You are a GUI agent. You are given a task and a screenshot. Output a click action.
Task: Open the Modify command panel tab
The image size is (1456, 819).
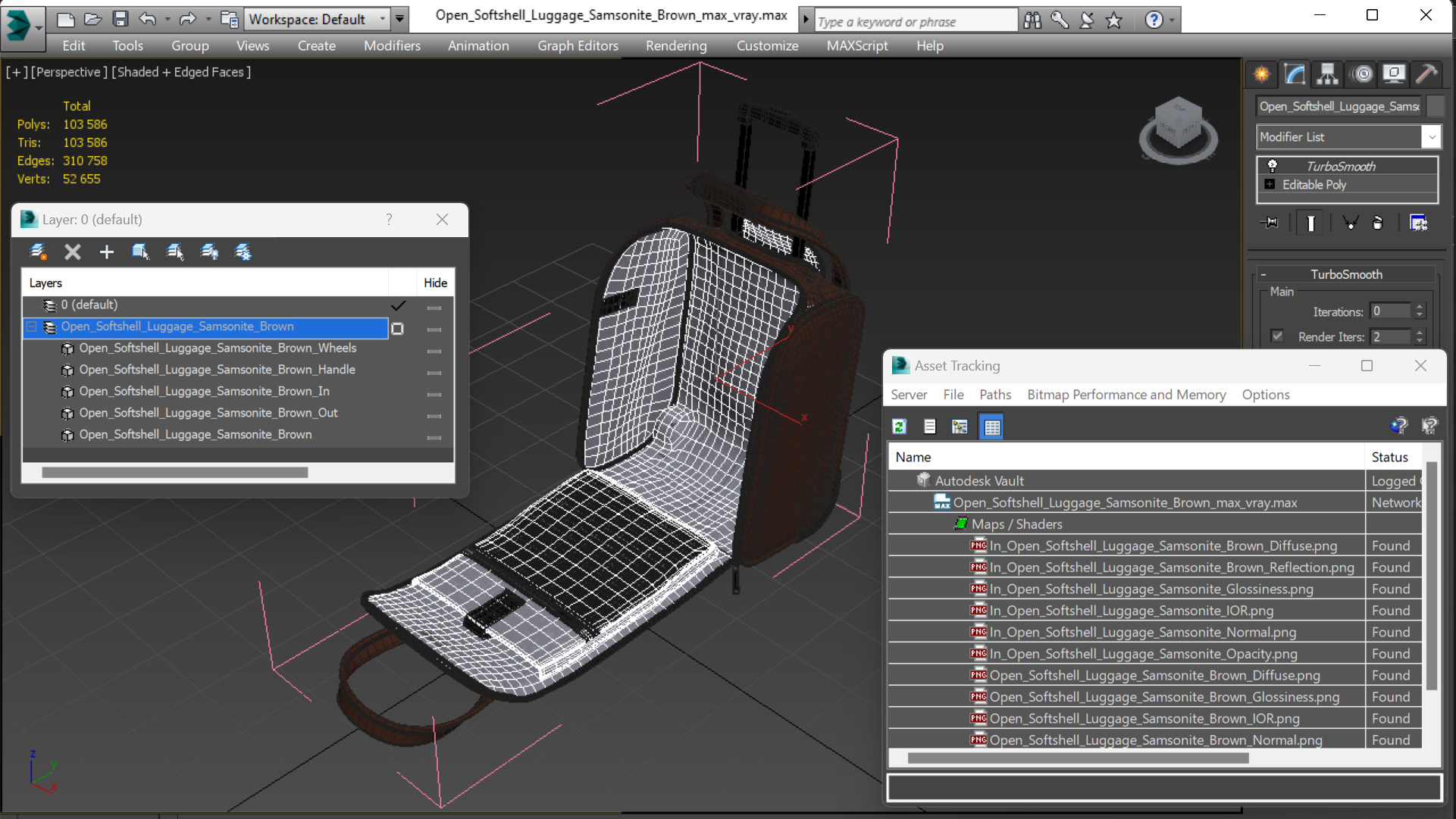tap(1295, 74)
